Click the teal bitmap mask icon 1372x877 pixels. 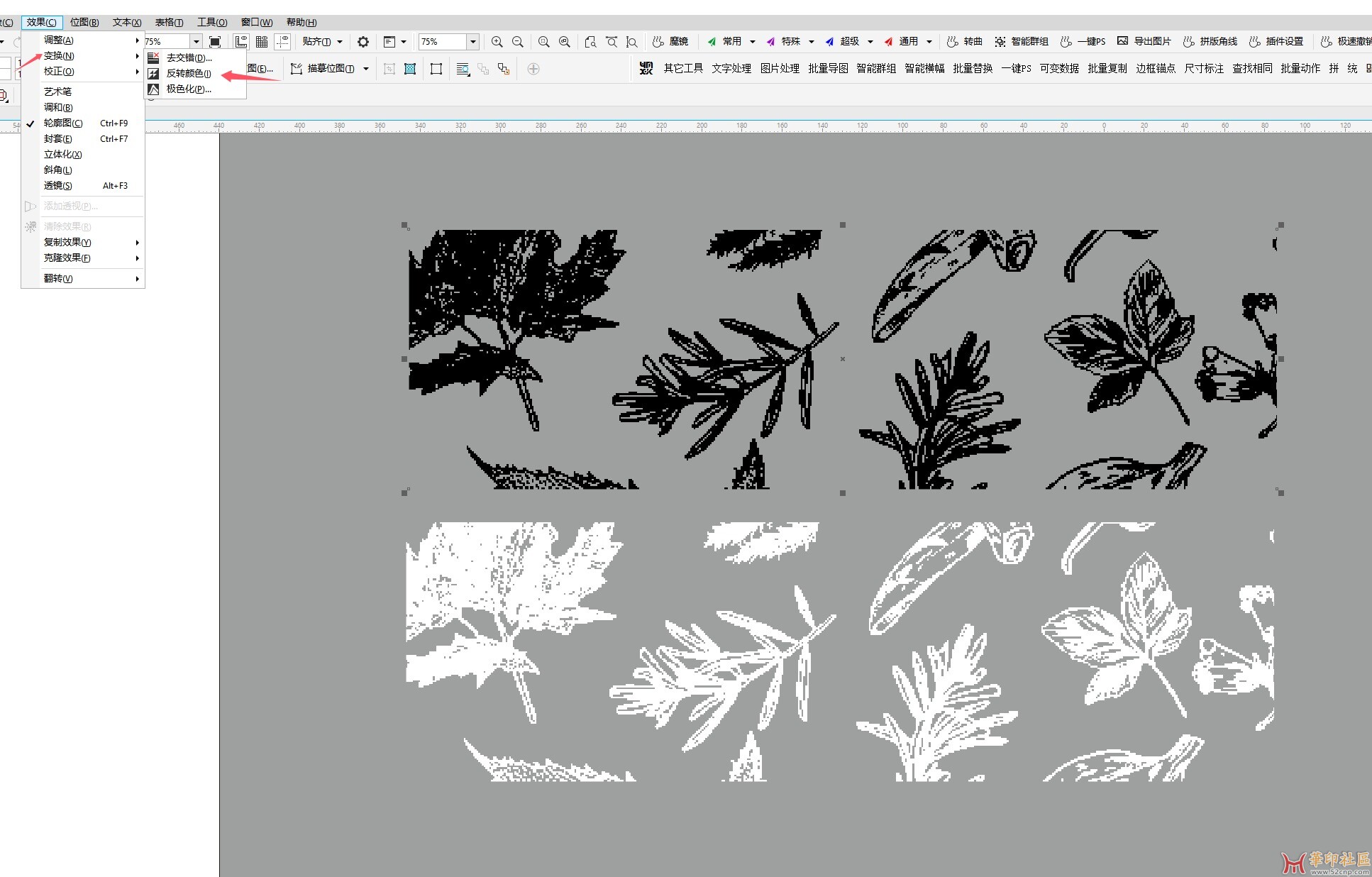(410, 69)
